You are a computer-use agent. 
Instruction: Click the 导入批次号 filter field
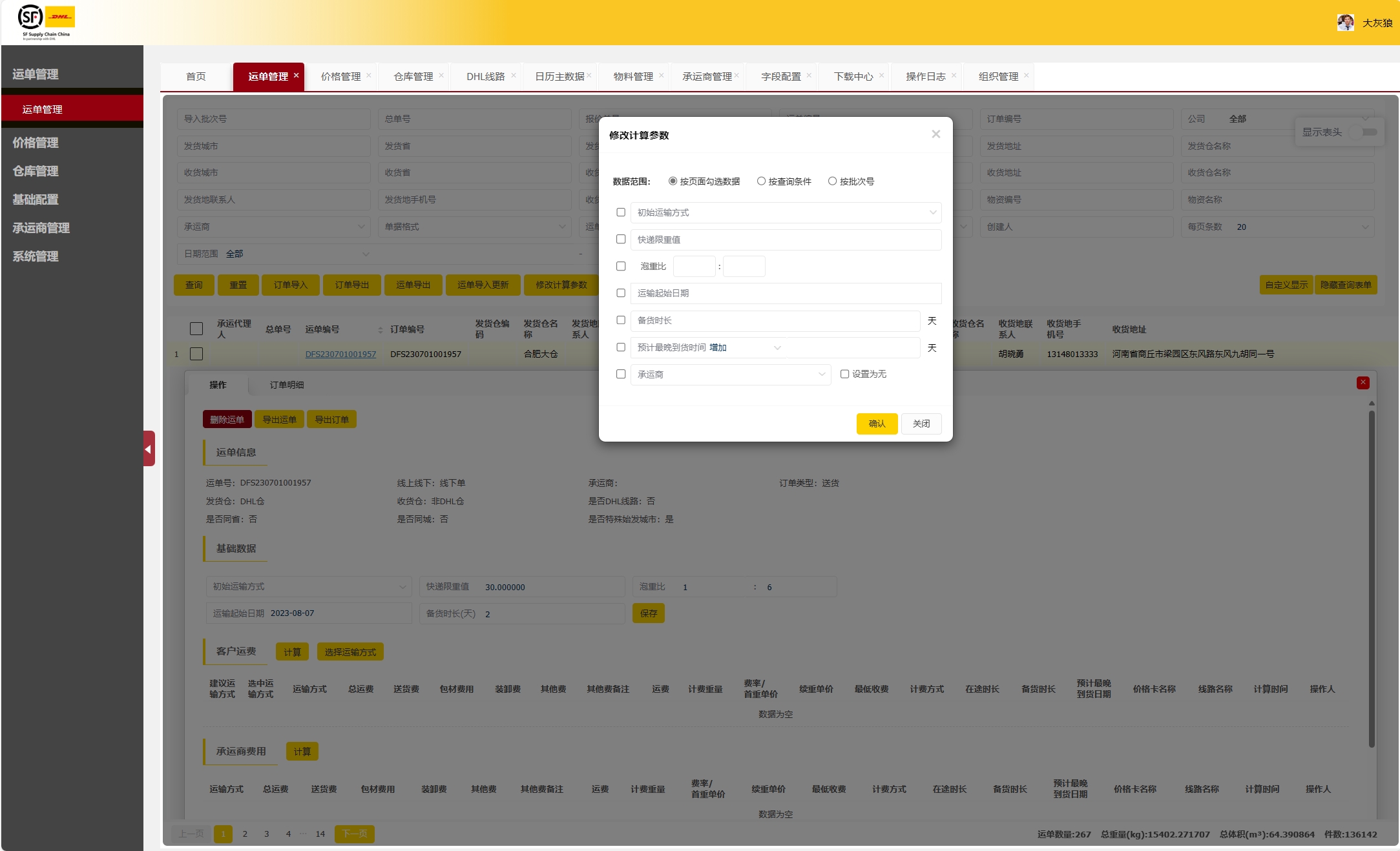point(273,119)
